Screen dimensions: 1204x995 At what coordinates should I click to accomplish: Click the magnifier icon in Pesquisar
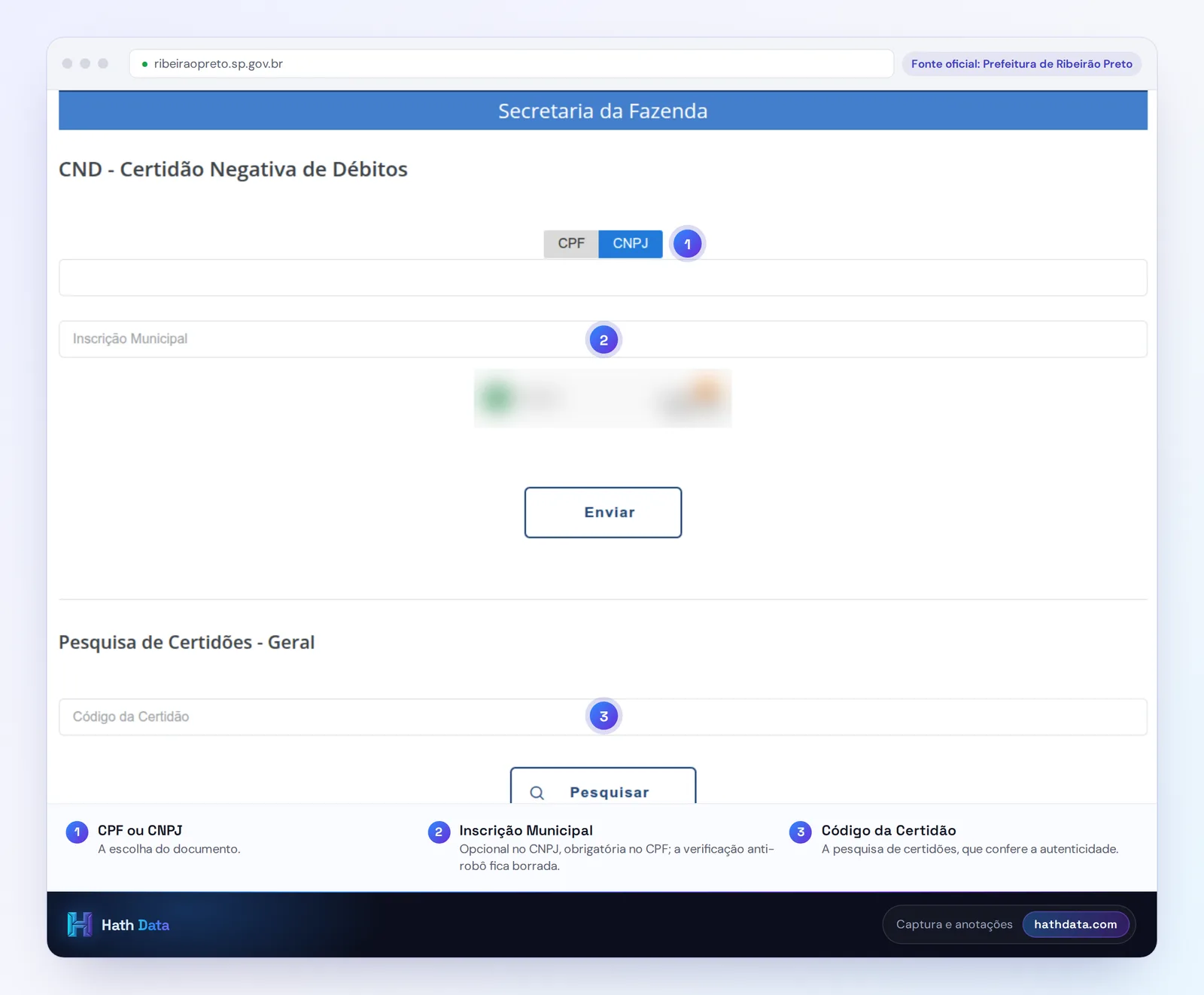537,793
